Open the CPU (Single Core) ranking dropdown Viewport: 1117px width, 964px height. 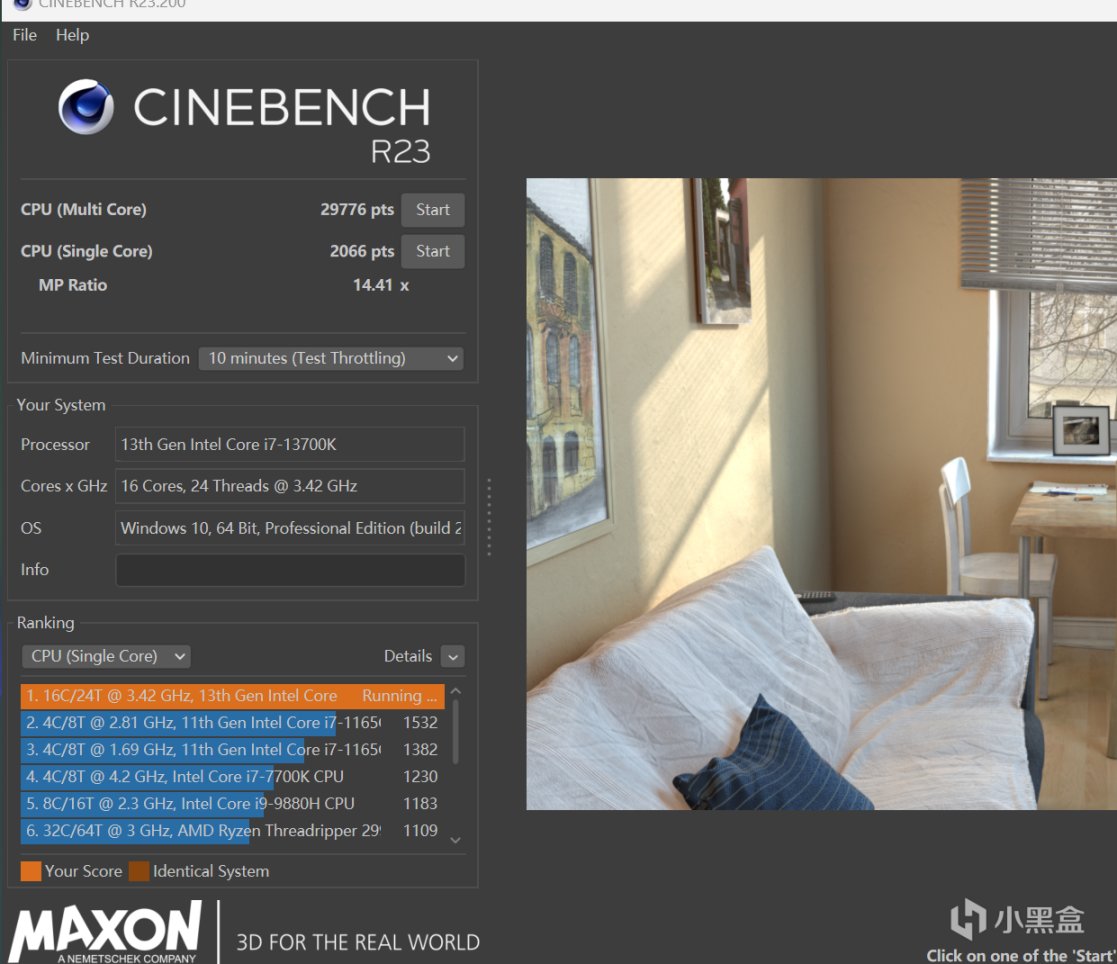[x=106, y=656]
